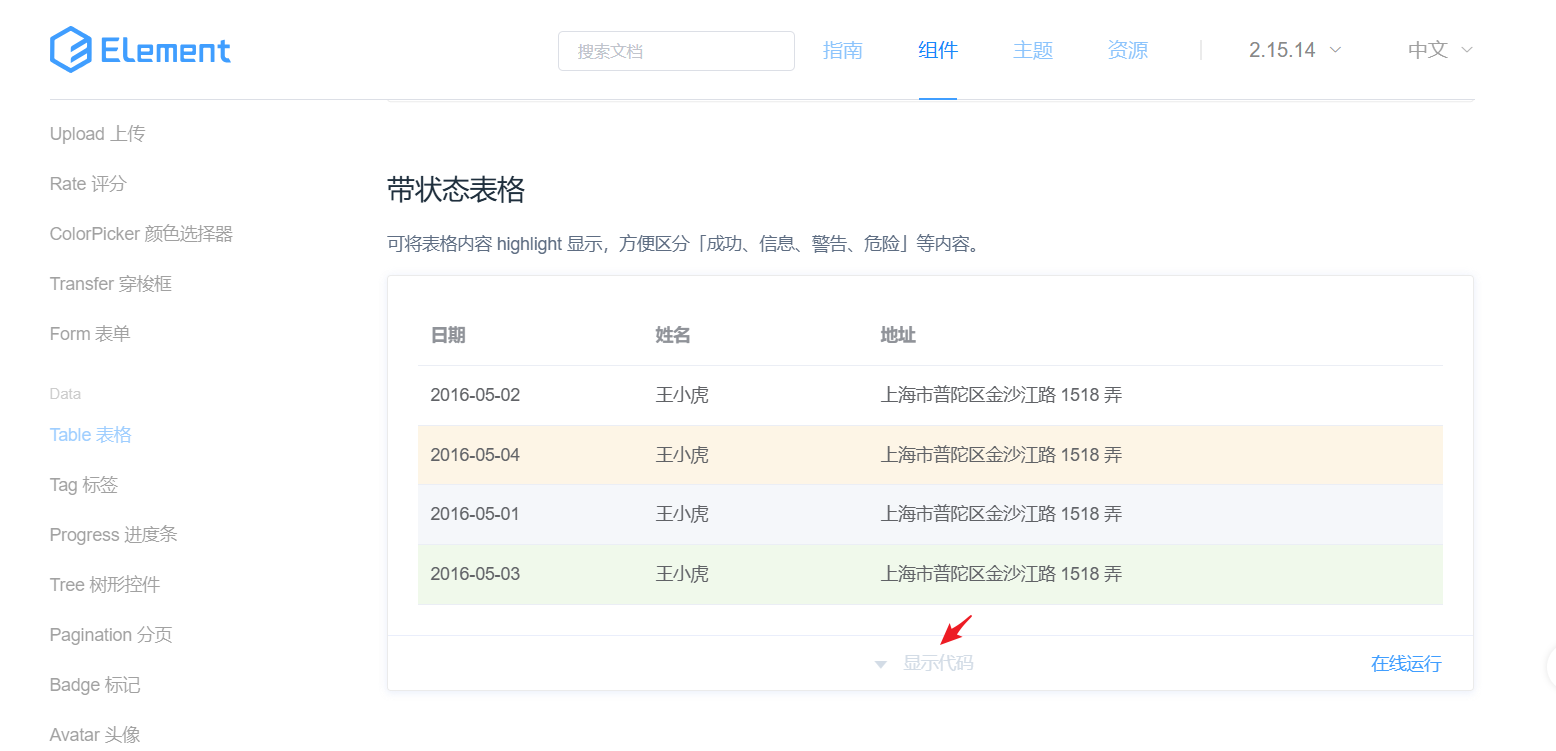
Task: Open the Transfer 穿梭框 component page
Action: (x=110, y=283)
